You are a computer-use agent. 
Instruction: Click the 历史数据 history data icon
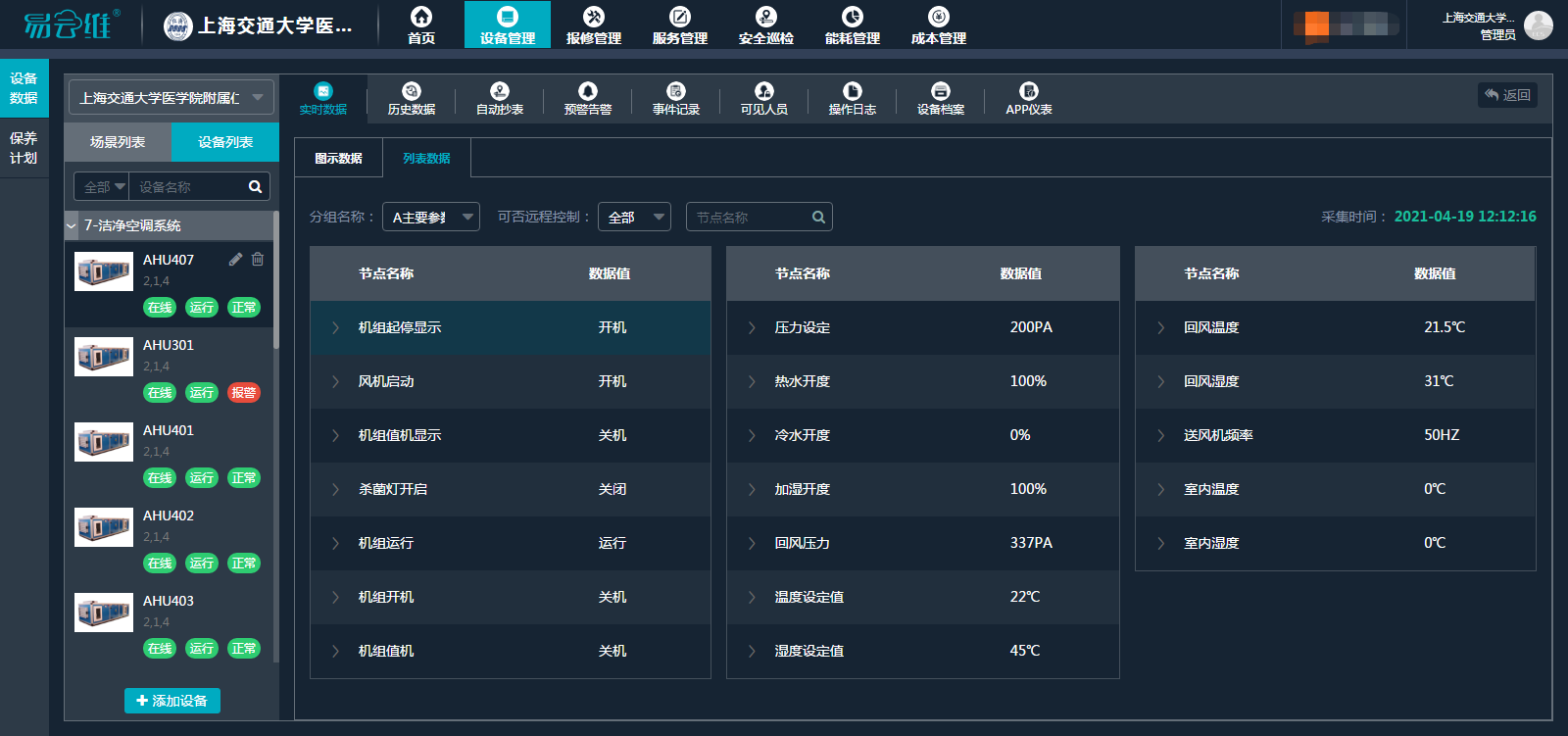[412, 92]
